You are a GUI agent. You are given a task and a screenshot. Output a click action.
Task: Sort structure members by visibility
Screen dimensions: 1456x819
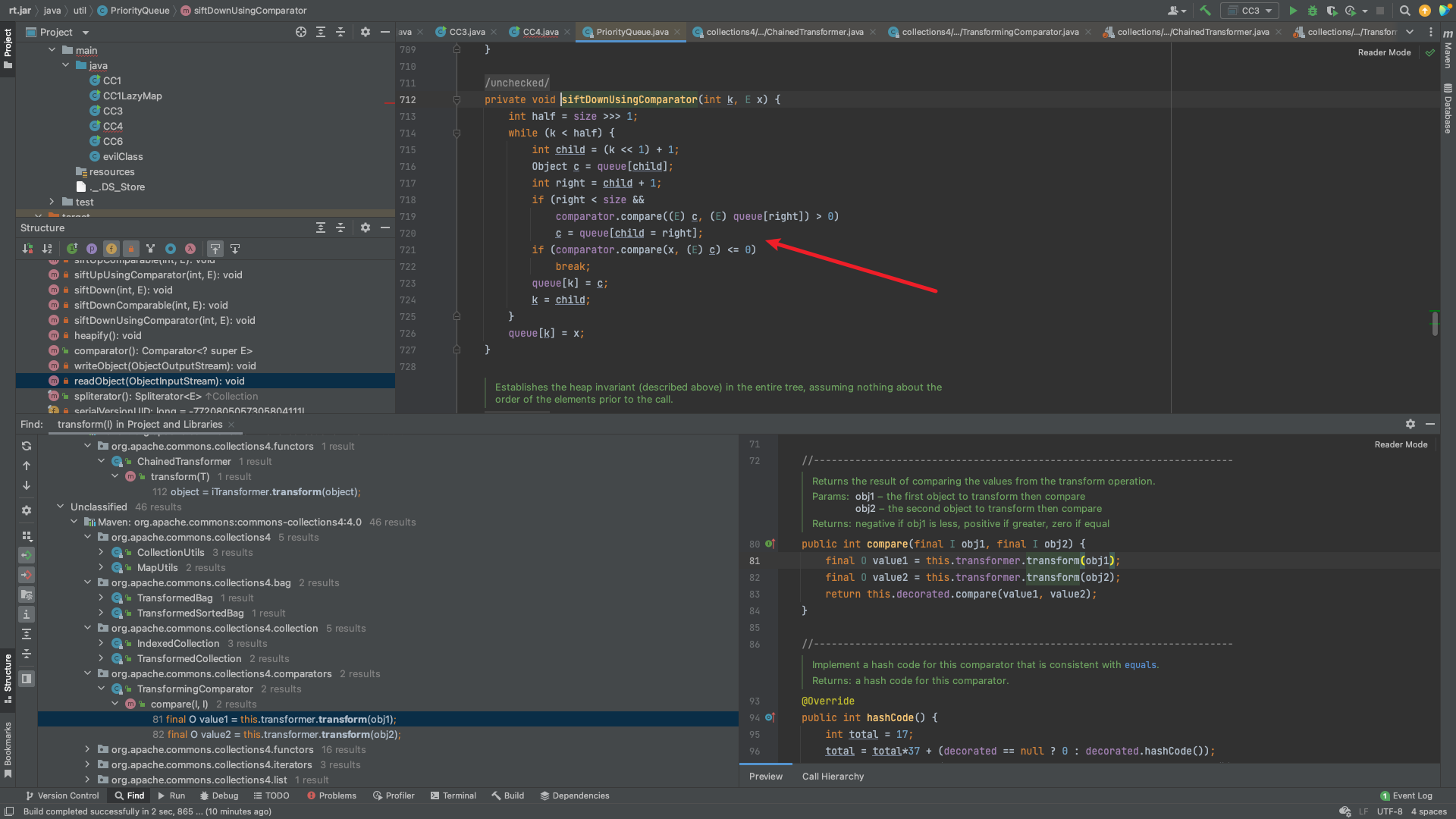tap(28, 249)
